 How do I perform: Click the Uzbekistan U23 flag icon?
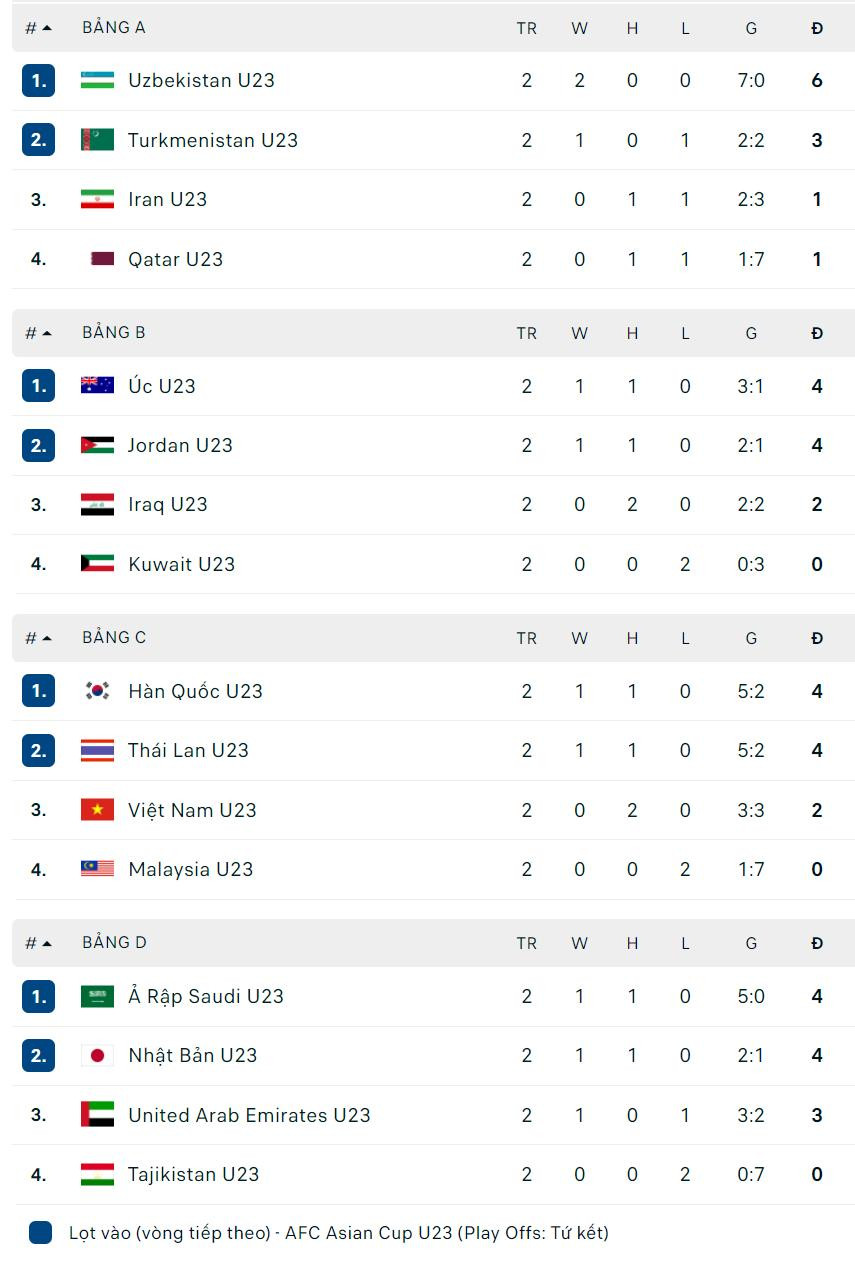pos(96,81)
